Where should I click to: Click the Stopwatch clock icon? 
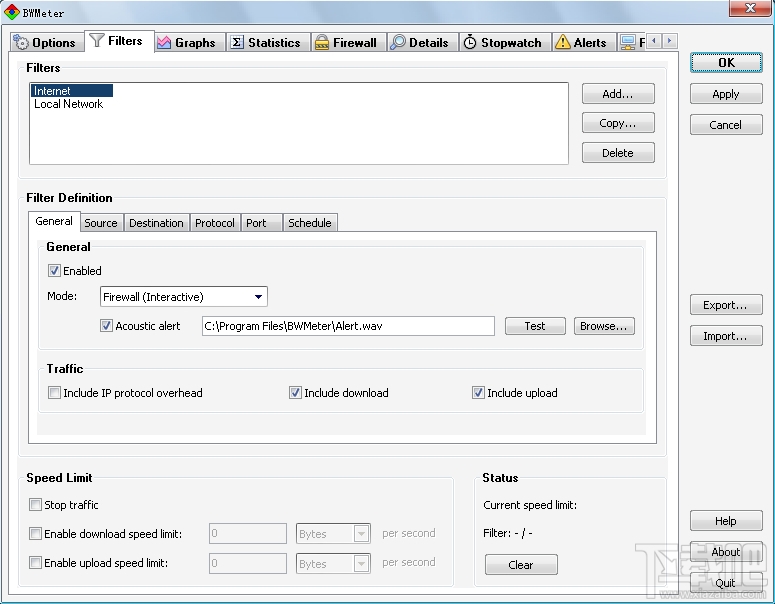click(470, 43)
